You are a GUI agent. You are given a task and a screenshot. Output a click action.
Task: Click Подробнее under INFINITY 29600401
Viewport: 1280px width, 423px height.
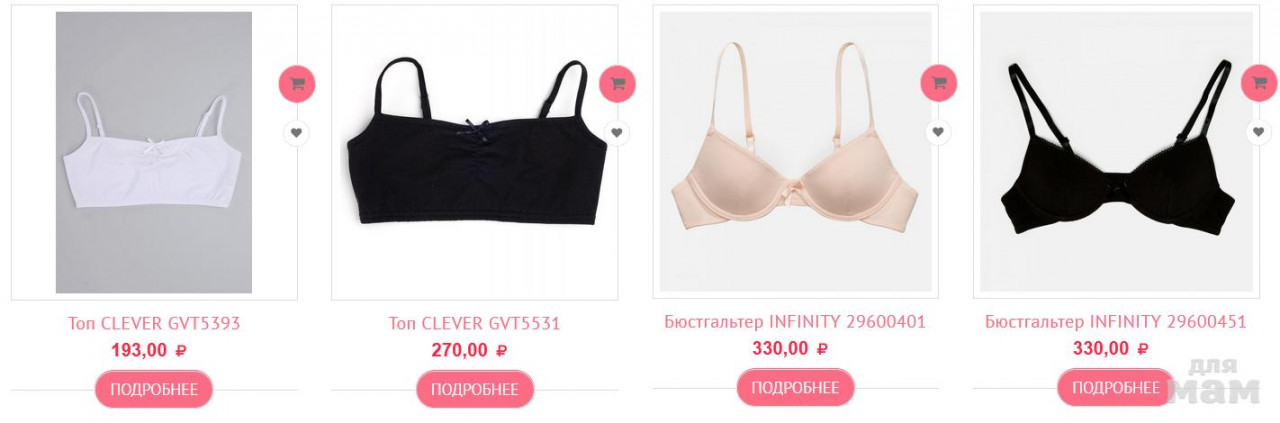(796, 387)
